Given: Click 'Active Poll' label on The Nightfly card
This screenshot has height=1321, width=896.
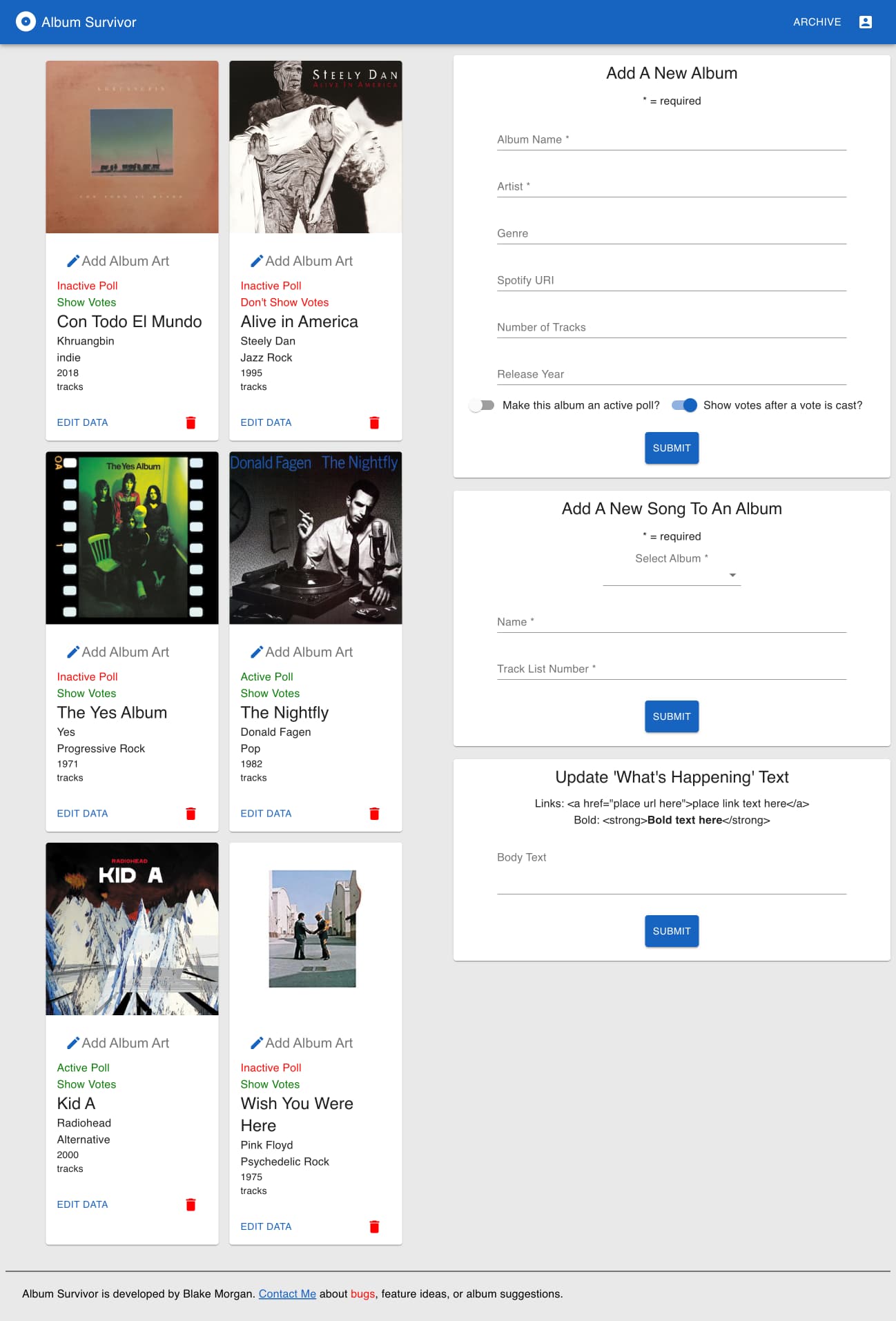Looking at the screenshot, I should 266,677.
